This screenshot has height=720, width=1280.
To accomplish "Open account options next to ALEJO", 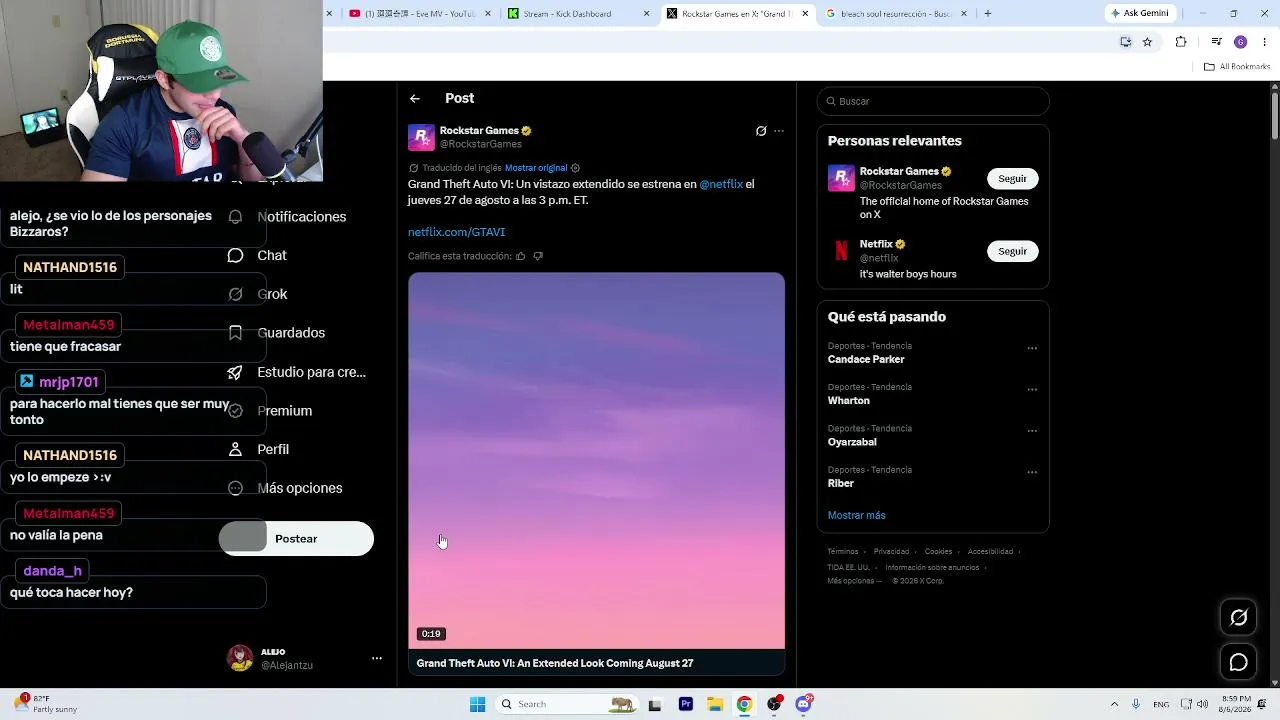I will point(377,658).
